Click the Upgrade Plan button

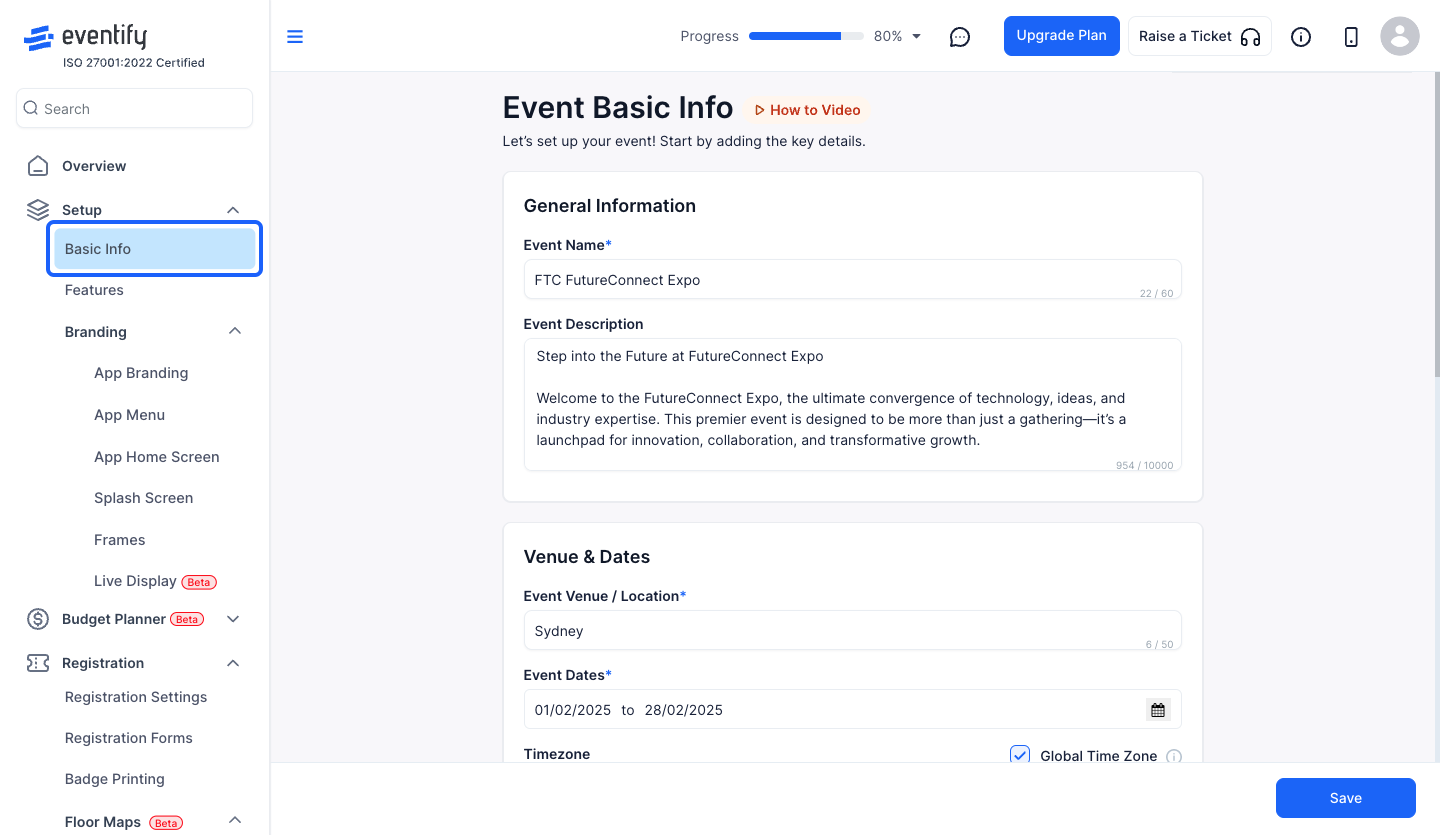(x=1061, y=36)
